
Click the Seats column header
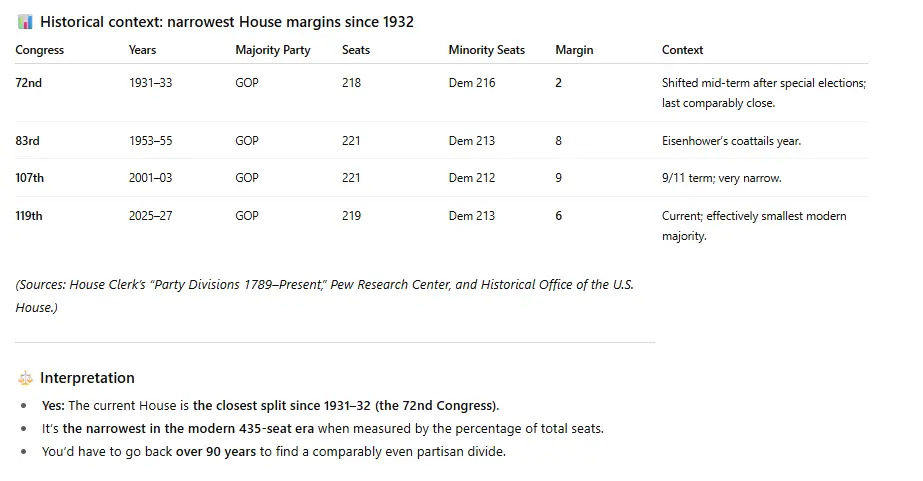(x=356, y=50)
